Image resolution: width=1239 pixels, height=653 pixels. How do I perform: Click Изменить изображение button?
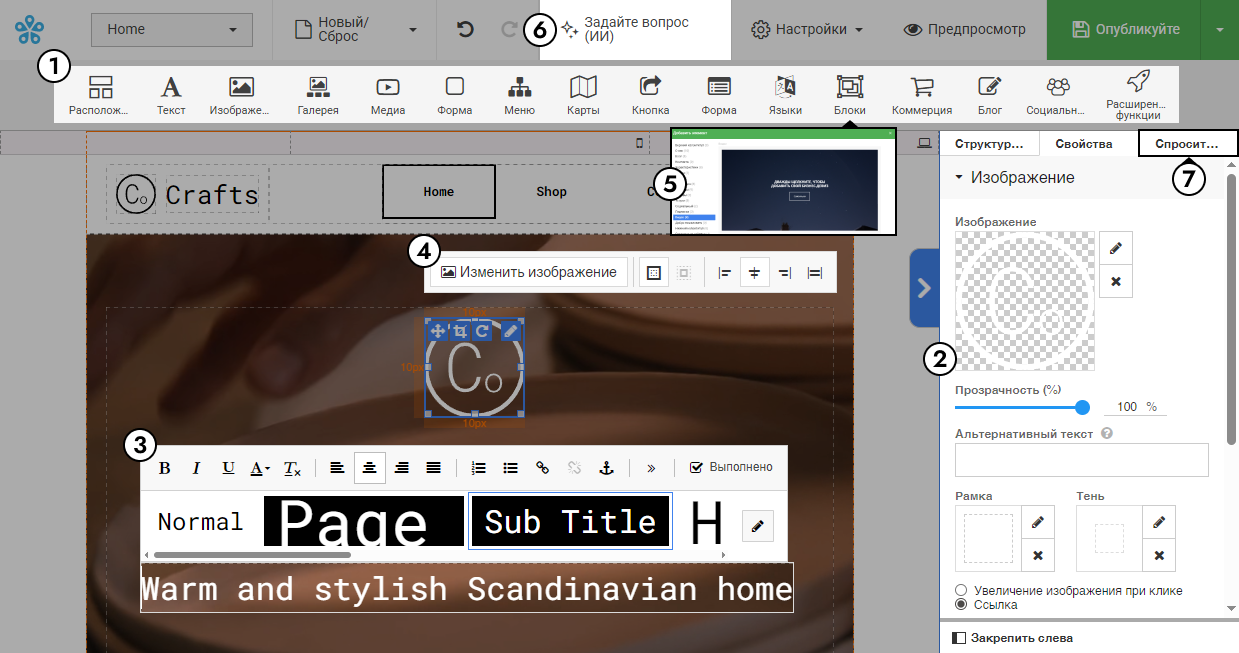[529, 272]
